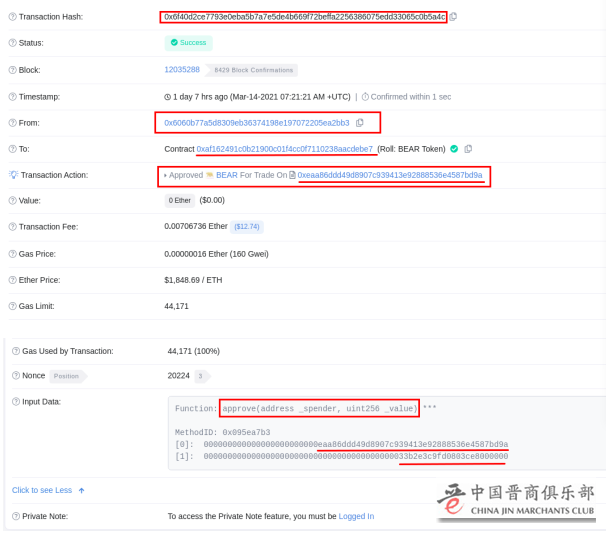Open the From address 0x6060b77a link
The height and width of the screenshot is (533, 606).
pos(256,123)
